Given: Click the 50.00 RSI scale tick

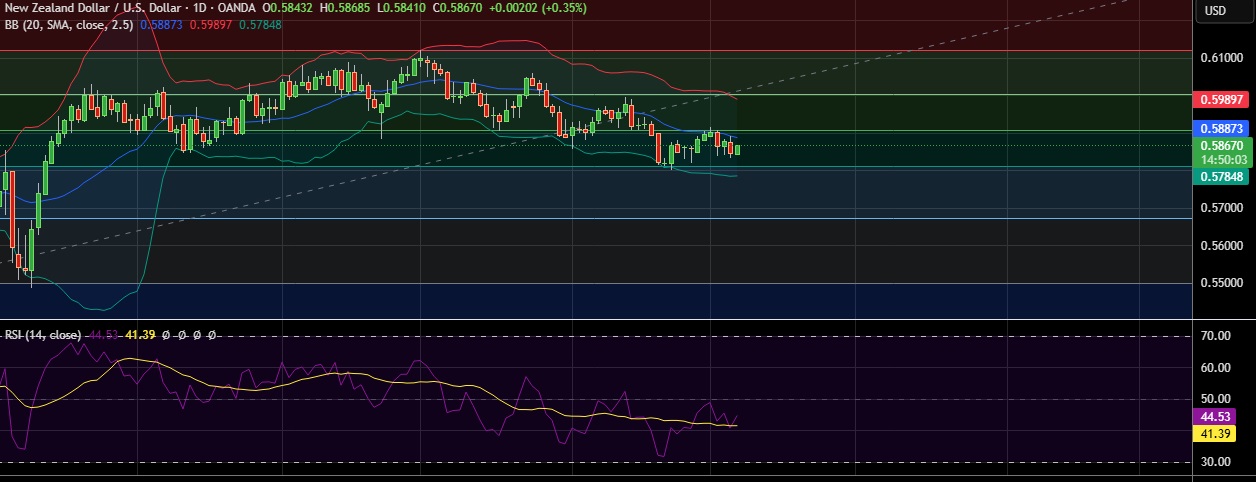Looking at the screenshot, I should 1216,399.
